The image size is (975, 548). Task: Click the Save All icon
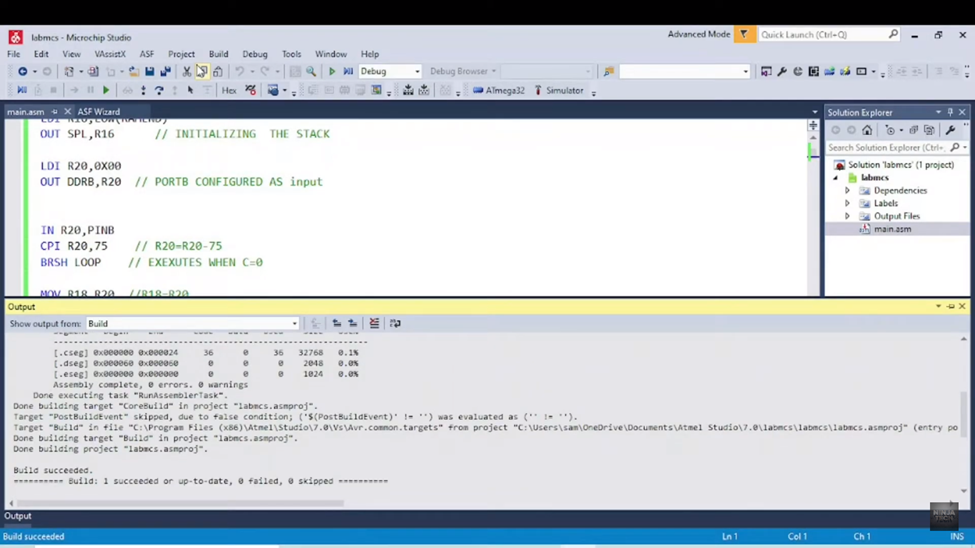click(x=165, y=72)
